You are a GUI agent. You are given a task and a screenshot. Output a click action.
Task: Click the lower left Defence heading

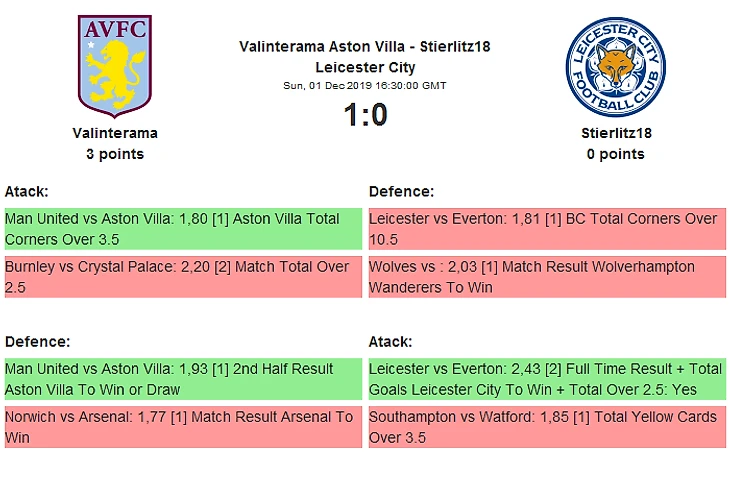(x=37, y=342)
